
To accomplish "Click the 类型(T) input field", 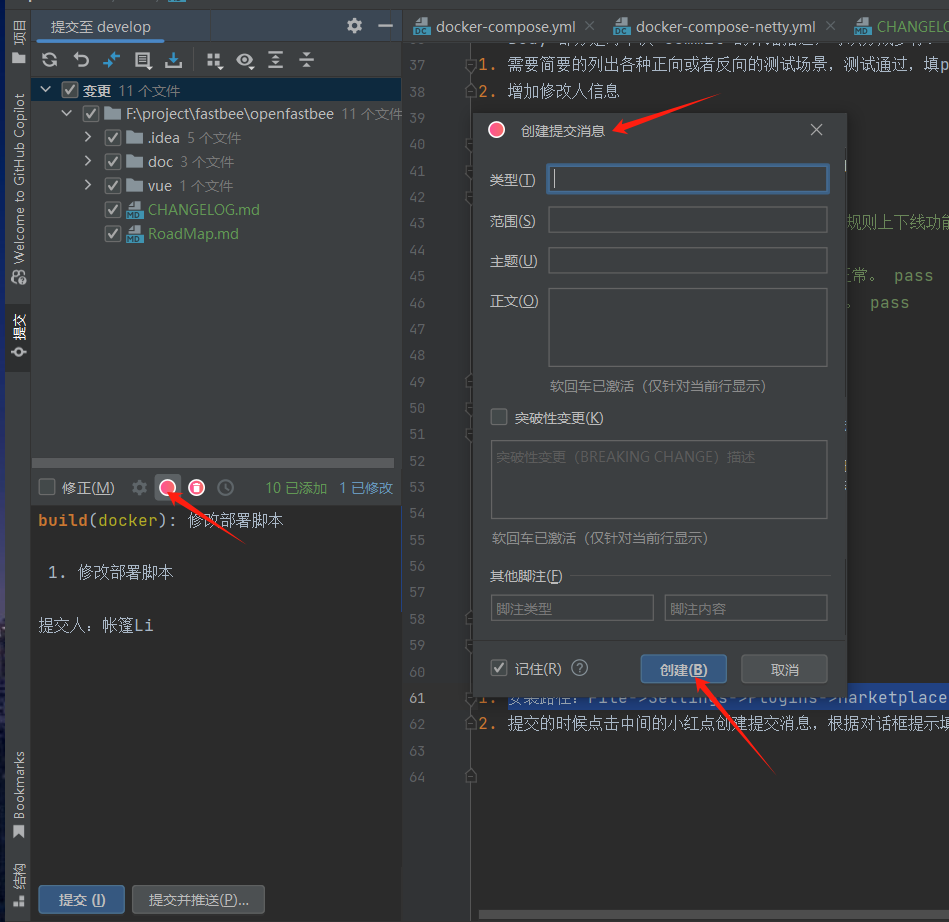I will (x=687, y=179).
